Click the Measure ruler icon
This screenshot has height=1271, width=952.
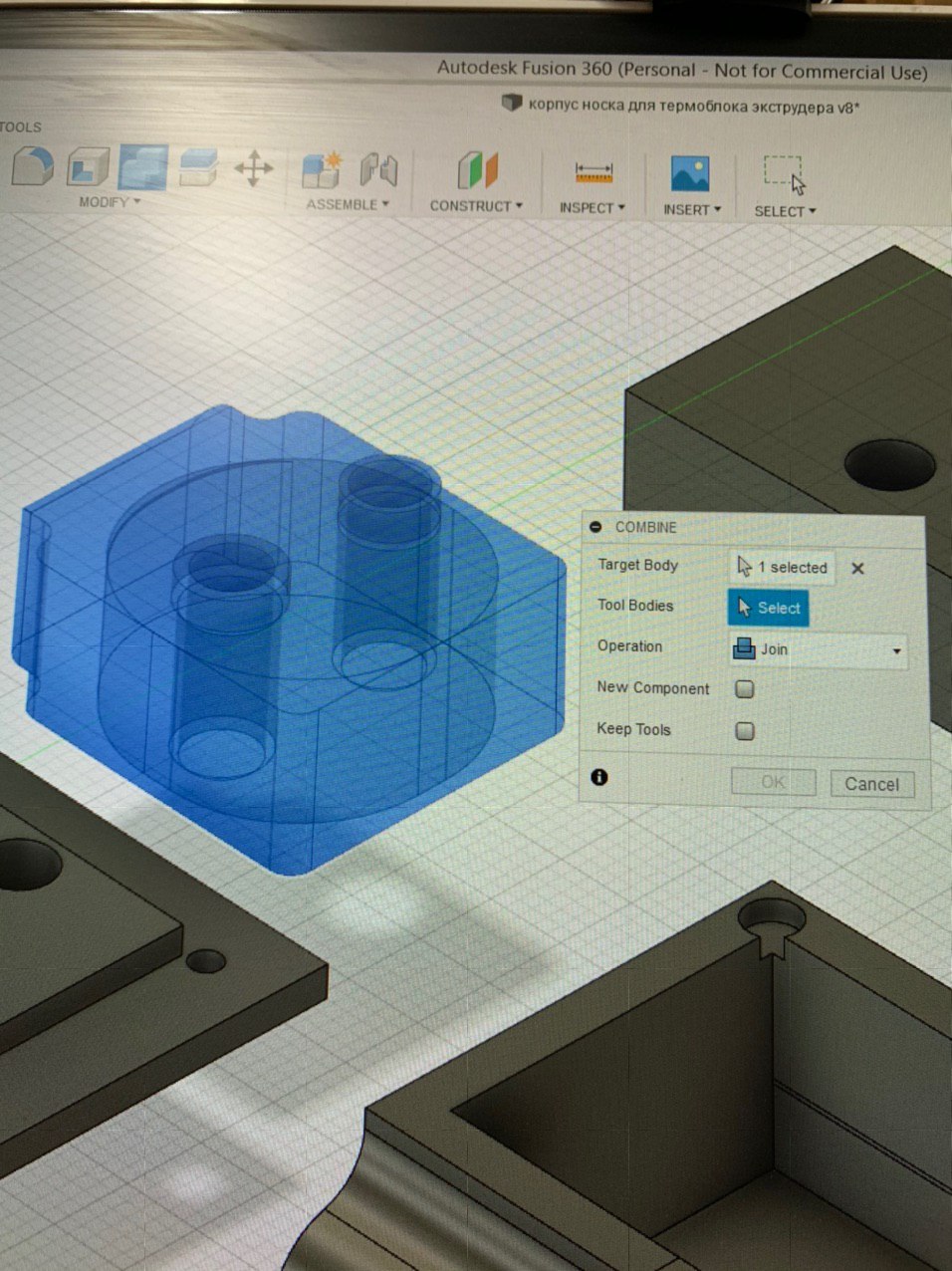pyautogui.click(x=594, y=173)
